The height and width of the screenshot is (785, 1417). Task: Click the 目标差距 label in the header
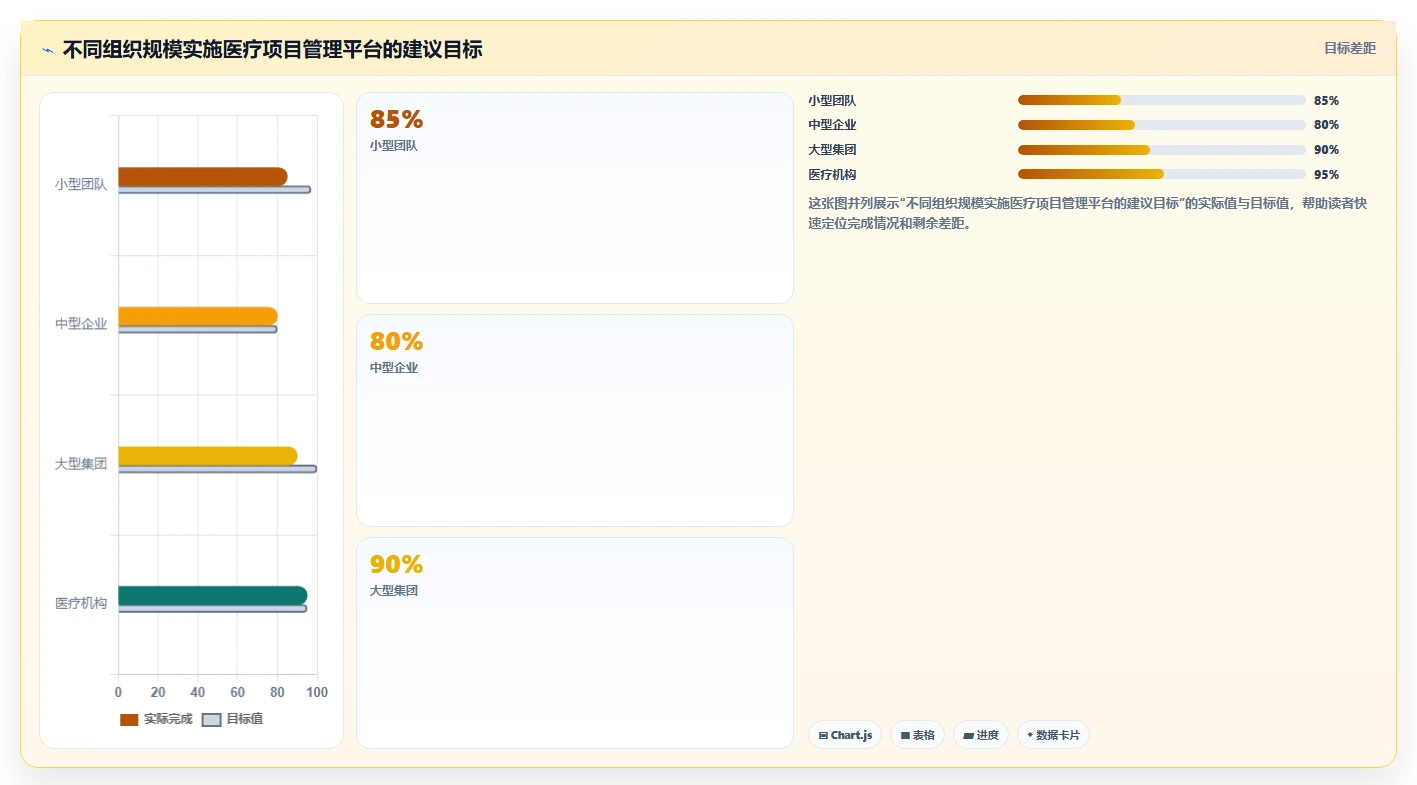1349,48
